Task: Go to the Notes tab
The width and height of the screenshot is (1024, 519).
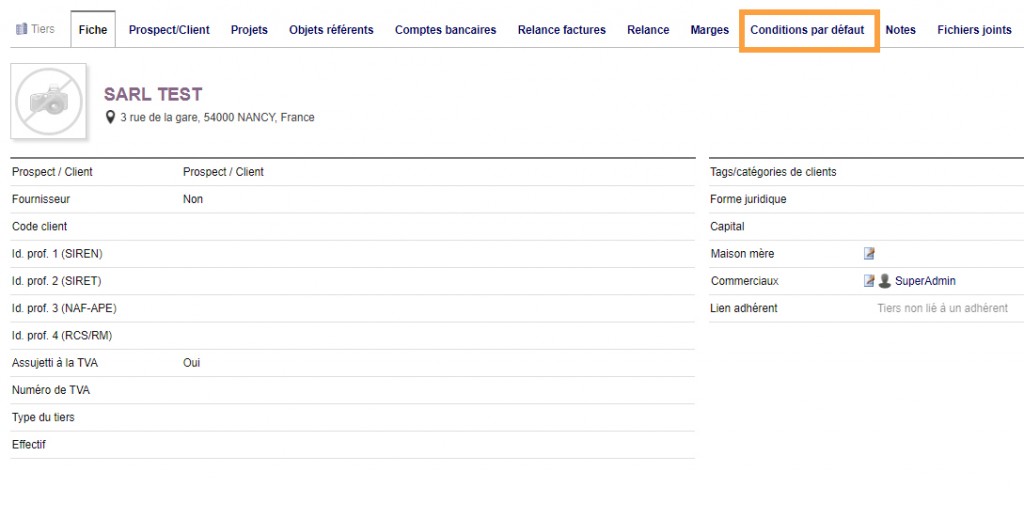Action: pos(900,30)
